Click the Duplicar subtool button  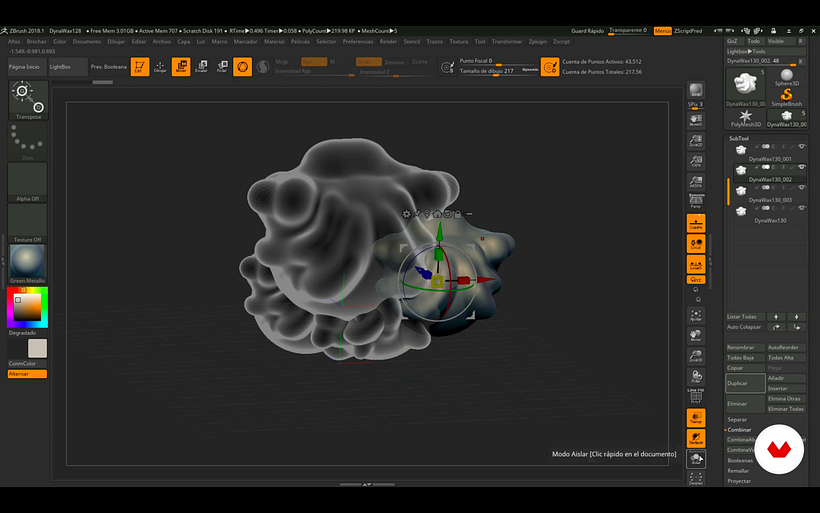pyautogui.click(x=745, y=383)
